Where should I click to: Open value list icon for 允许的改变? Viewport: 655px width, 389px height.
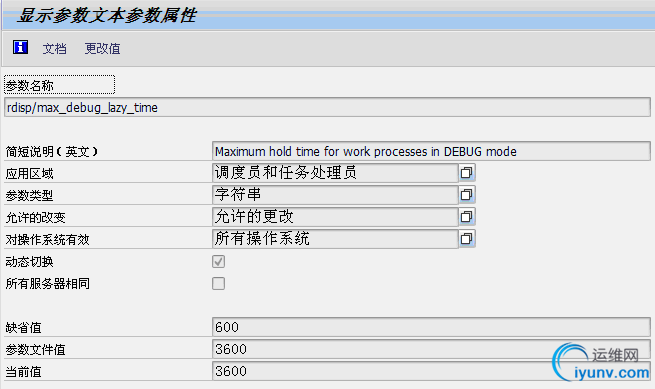[467, 216]
